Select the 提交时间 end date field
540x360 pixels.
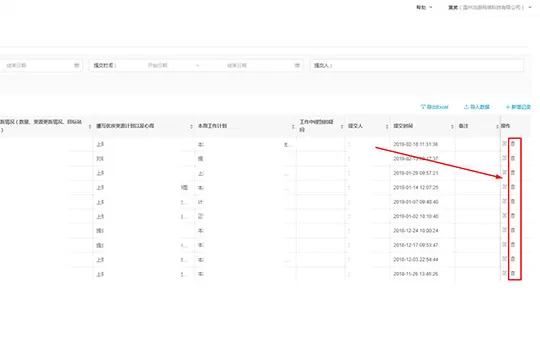tap(237, 65)
